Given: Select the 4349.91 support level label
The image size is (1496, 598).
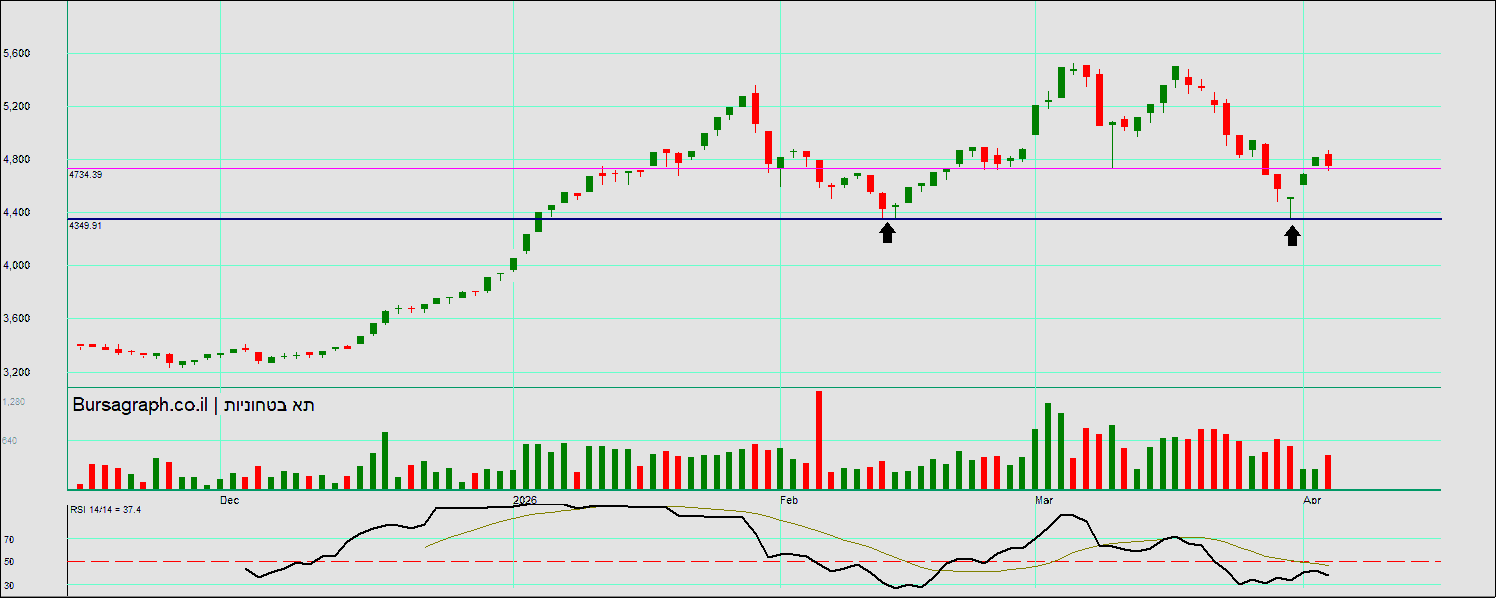Looking at the screenshot, I should pyautogui.click(x=85, y=226).
